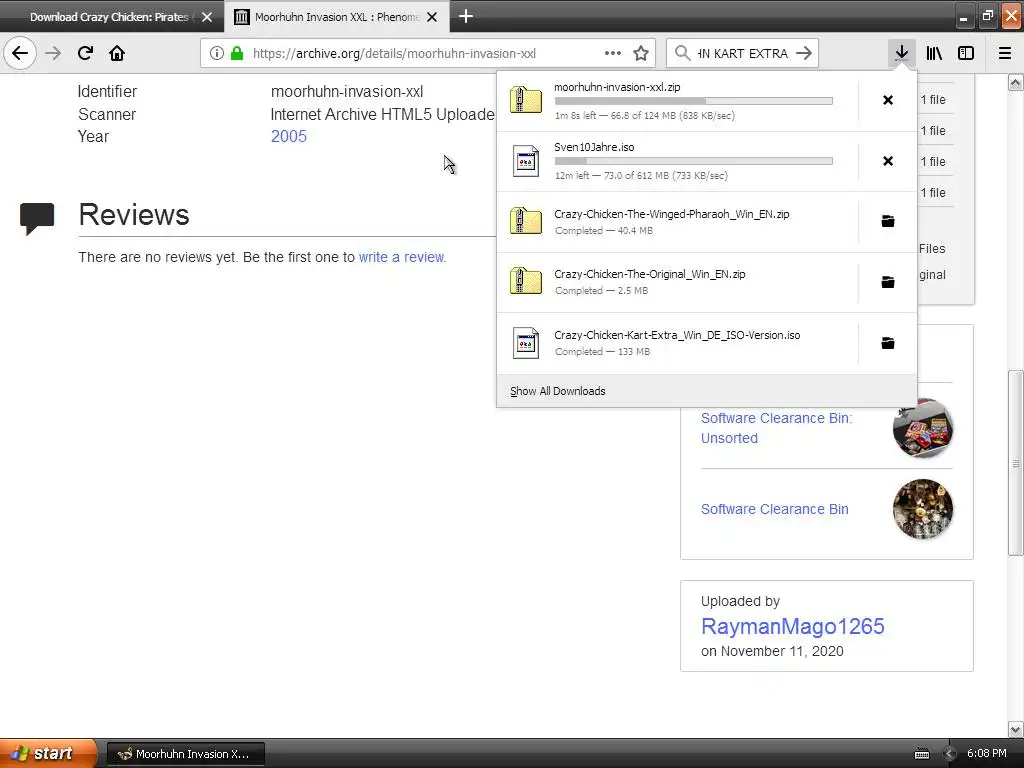Open the 2005 year link
This screenshot has height=768, width=1024.
point(289,136)
